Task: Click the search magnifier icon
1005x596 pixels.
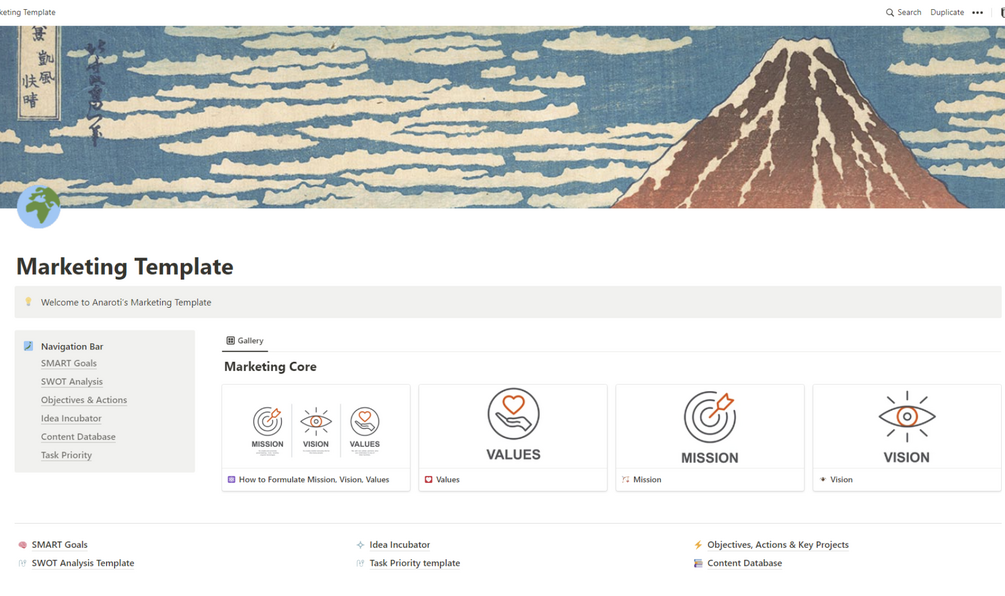Action: tap(890, 12)
